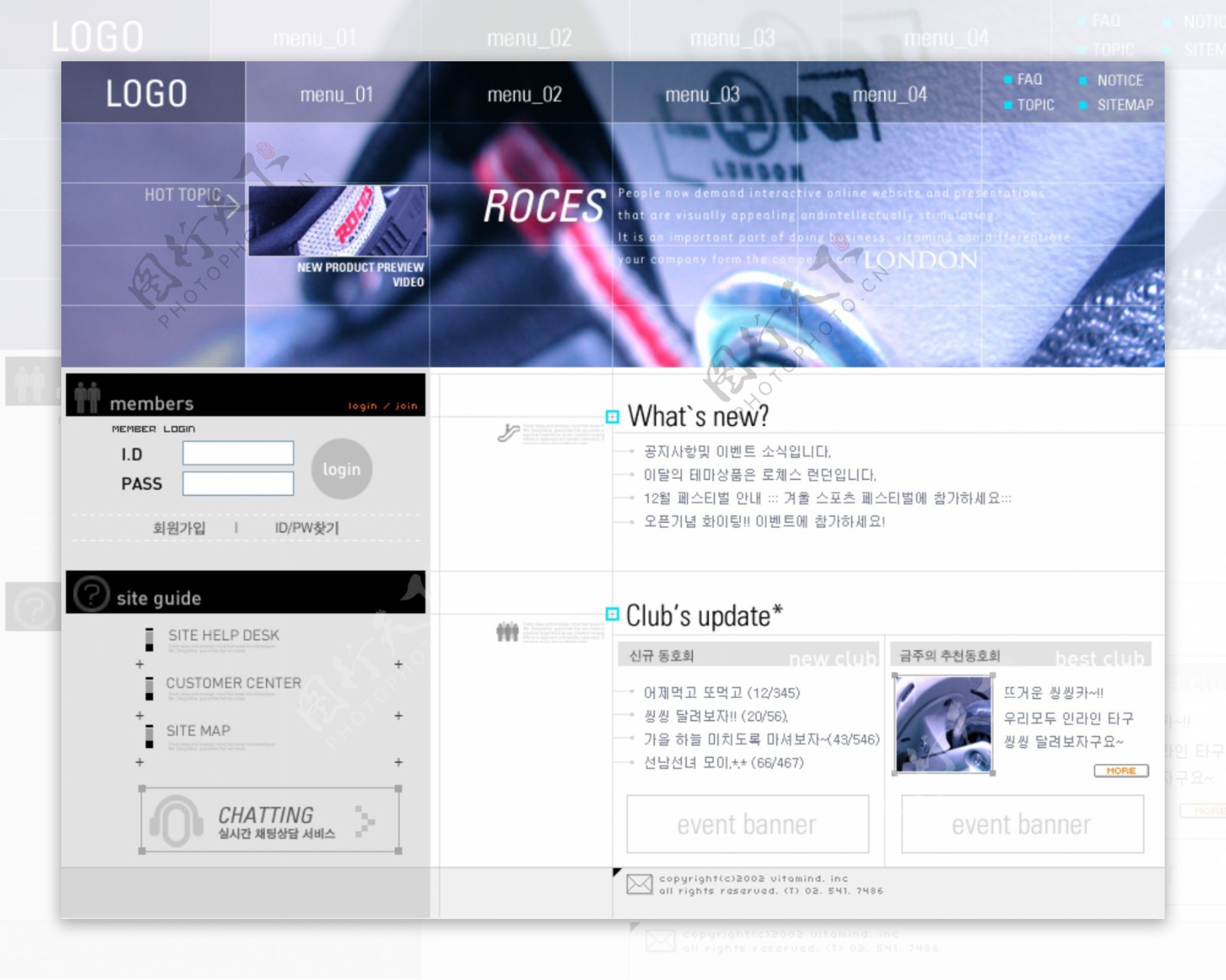1226x980 pixels.
Task: Focus the PASS input field
Action: pos(238,483)
